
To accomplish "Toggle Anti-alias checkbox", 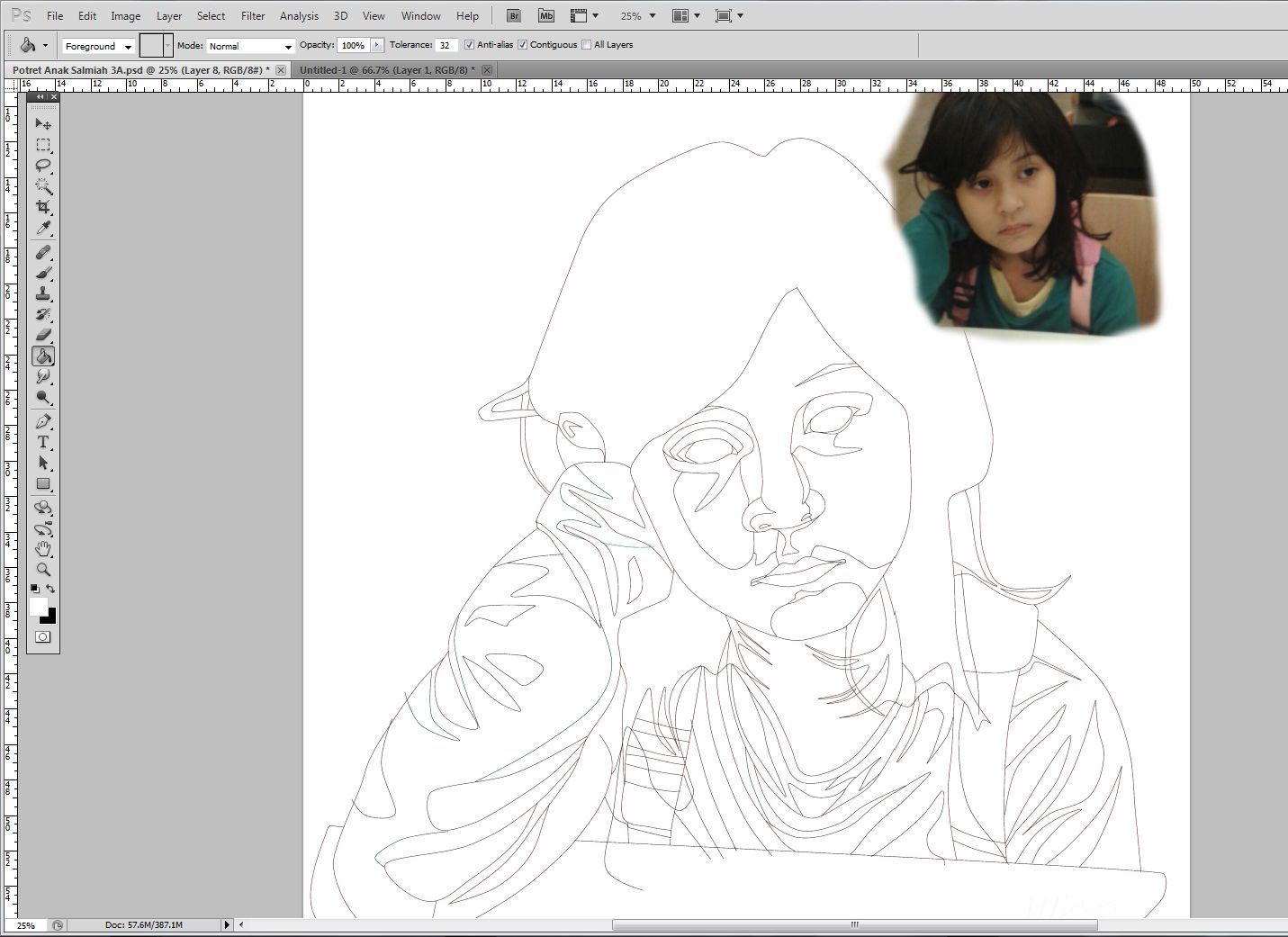I will point(469,45).
